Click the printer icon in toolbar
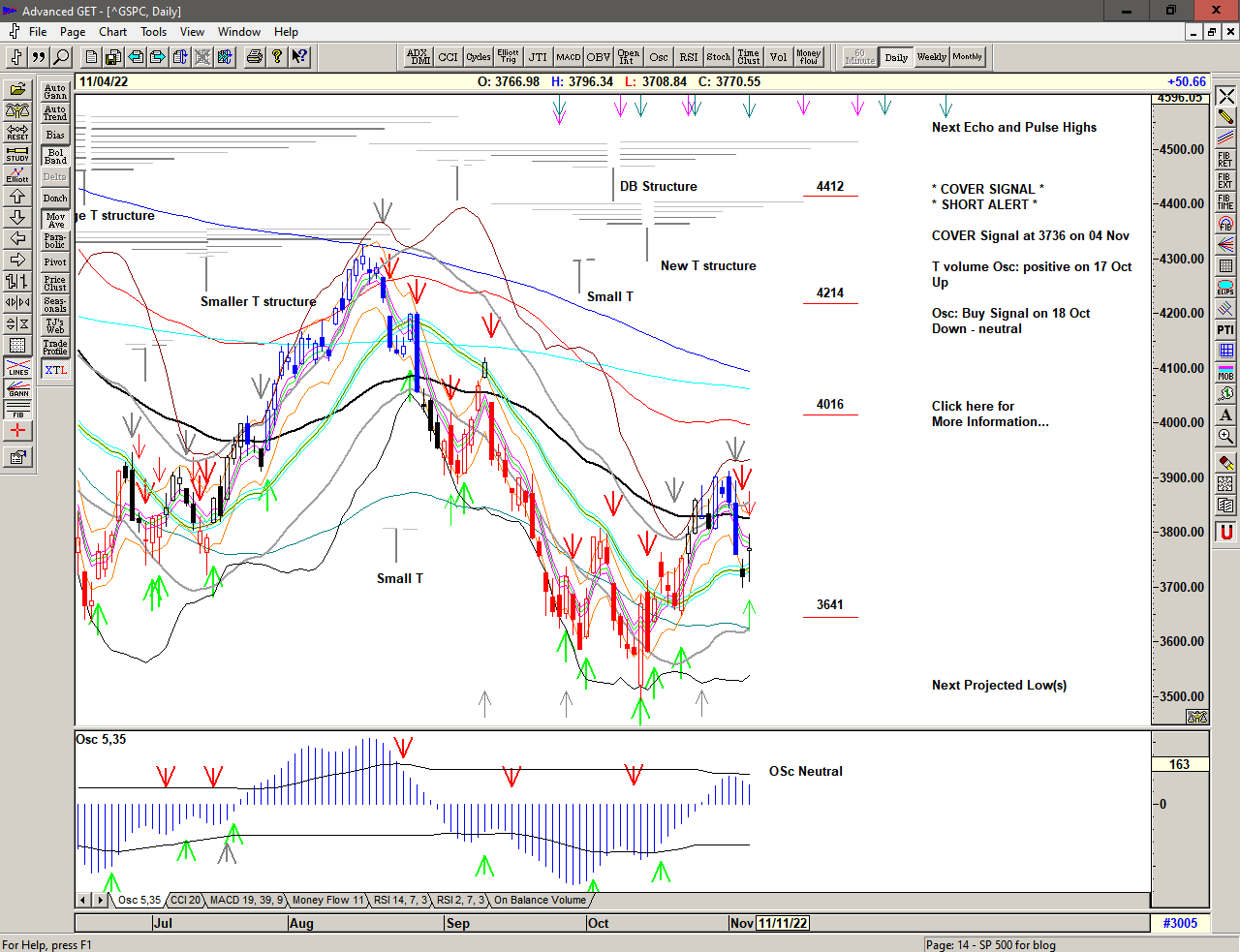 [x=254, y=57]
